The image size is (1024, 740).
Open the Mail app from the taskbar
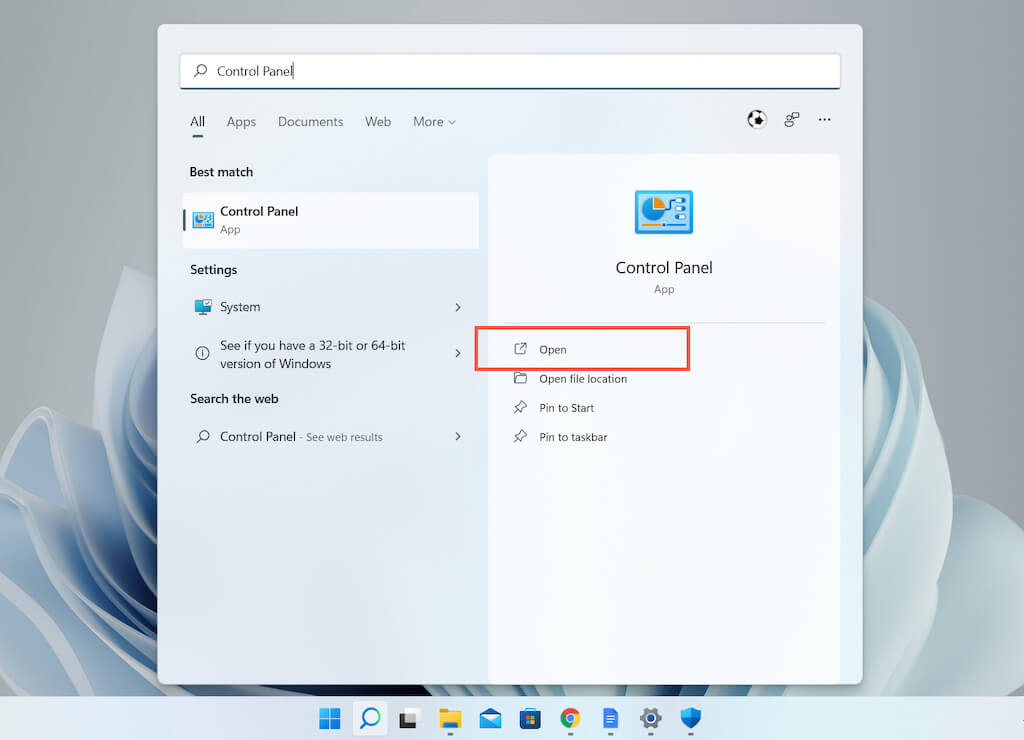(x=490, y=718)
